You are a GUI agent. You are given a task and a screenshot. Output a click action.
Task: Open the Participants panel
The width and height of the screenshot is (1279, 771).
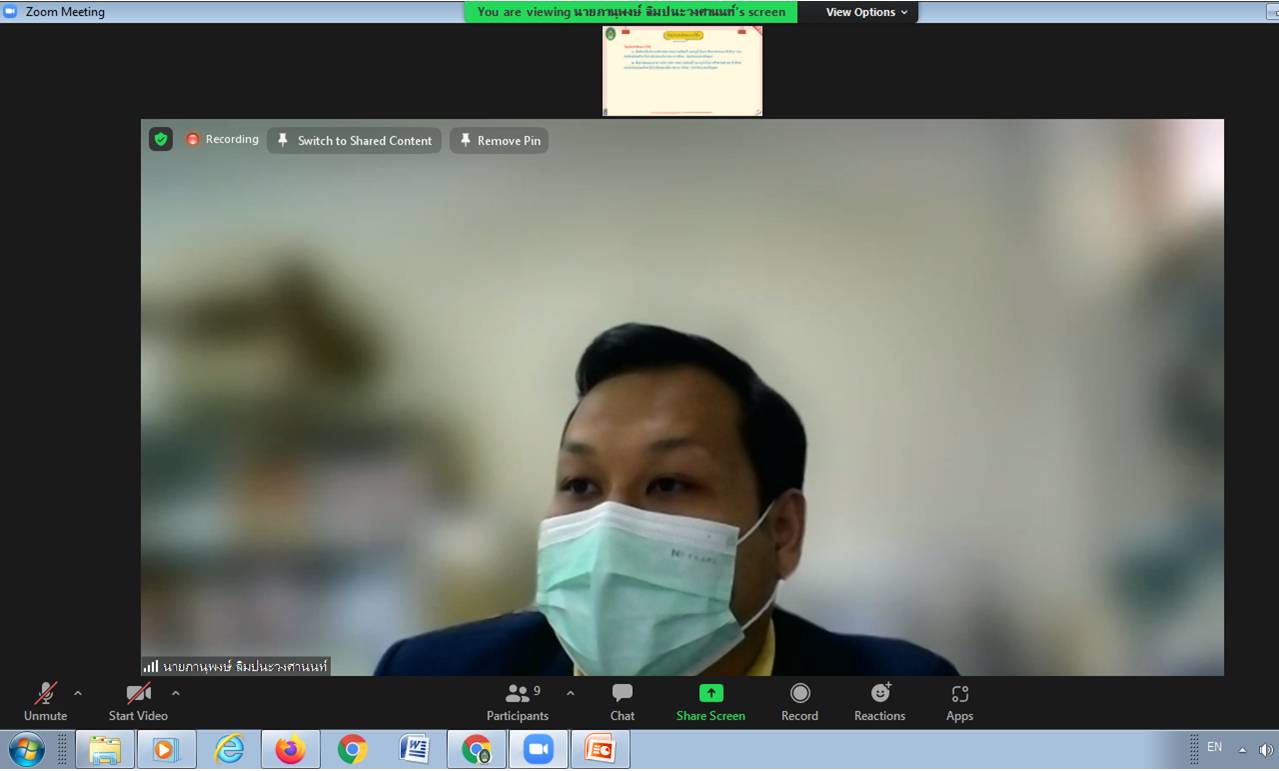pyautogui.click(x=517, y=702)
